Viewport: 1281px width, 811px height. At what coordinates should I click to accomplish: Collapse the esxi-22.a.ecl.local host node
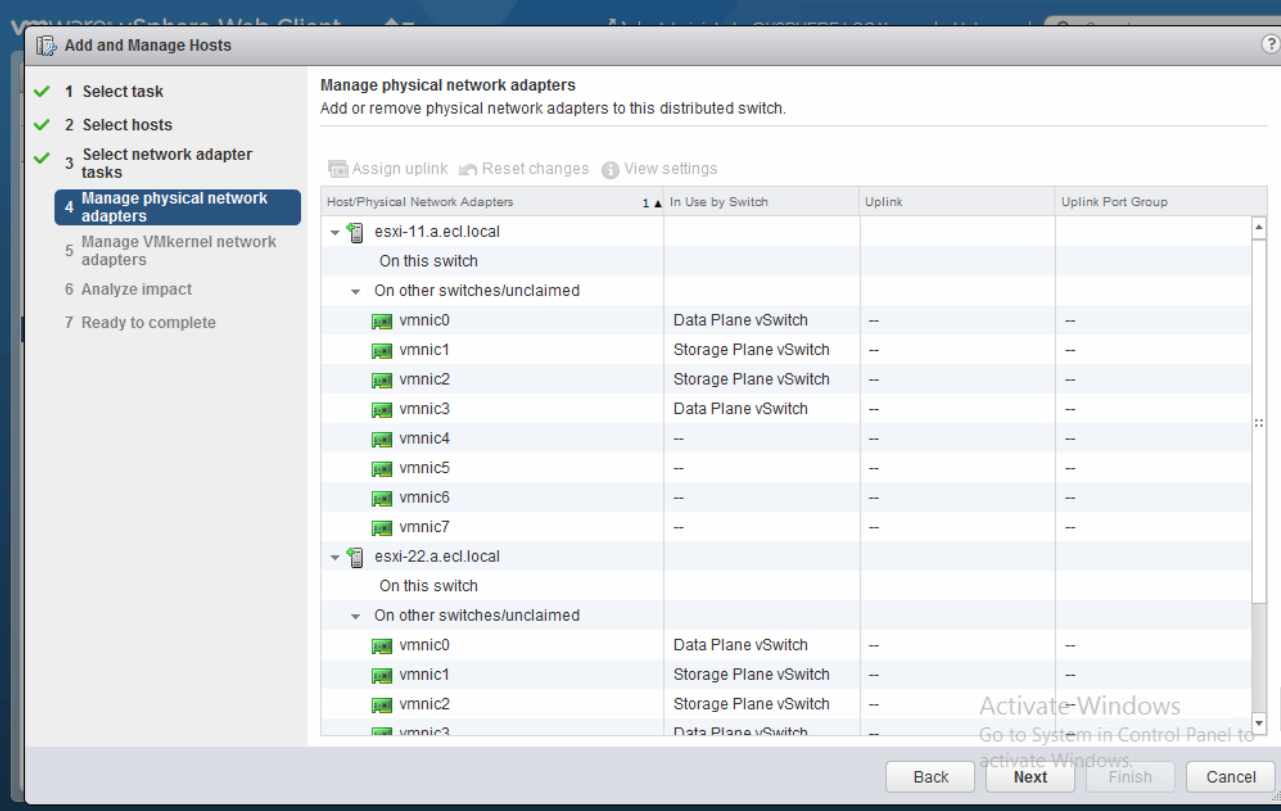pos(335,557)
